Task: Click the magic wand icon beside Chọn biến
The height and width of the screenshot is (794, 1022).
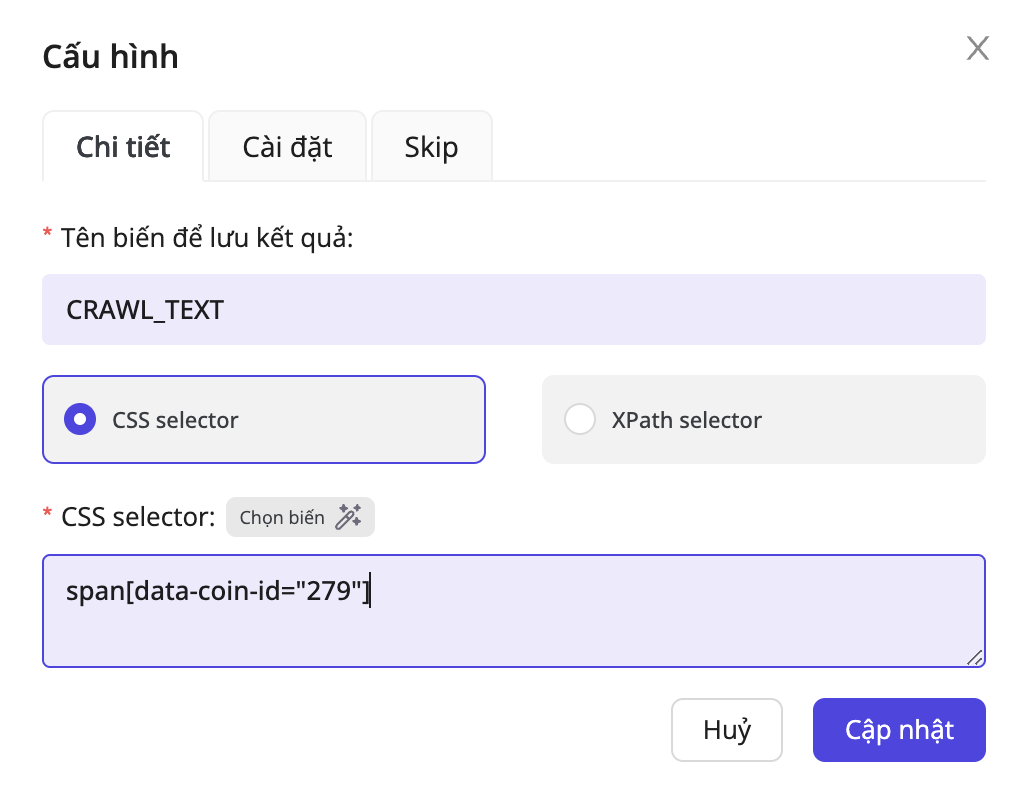Action: (348, 517)
